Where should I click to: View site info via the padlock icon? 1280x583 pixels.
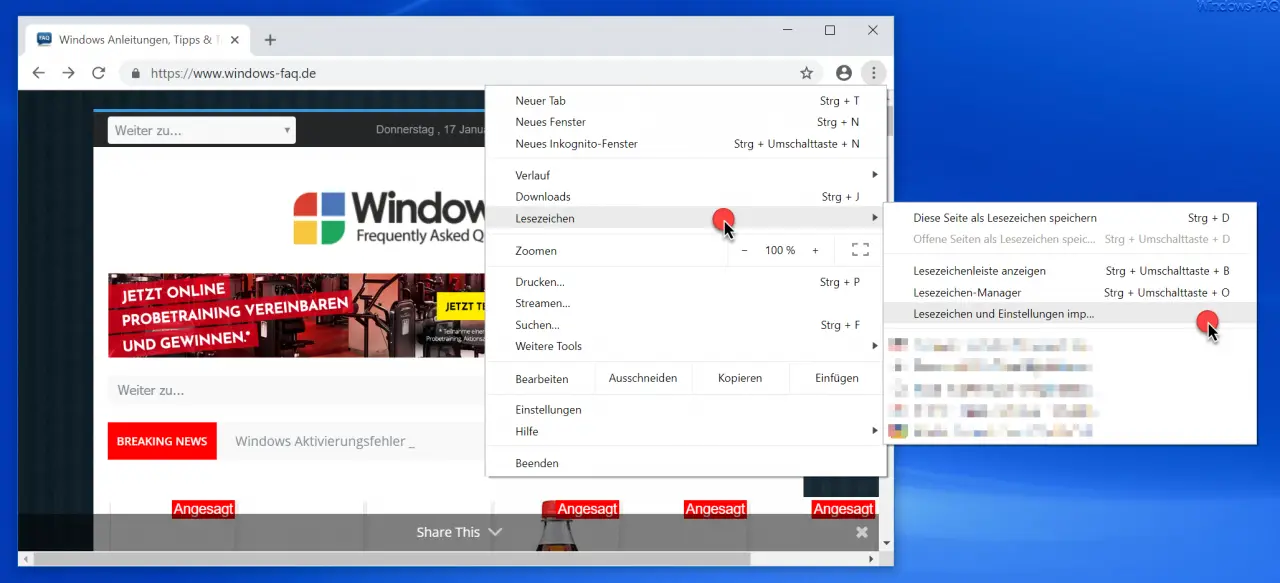135,73
